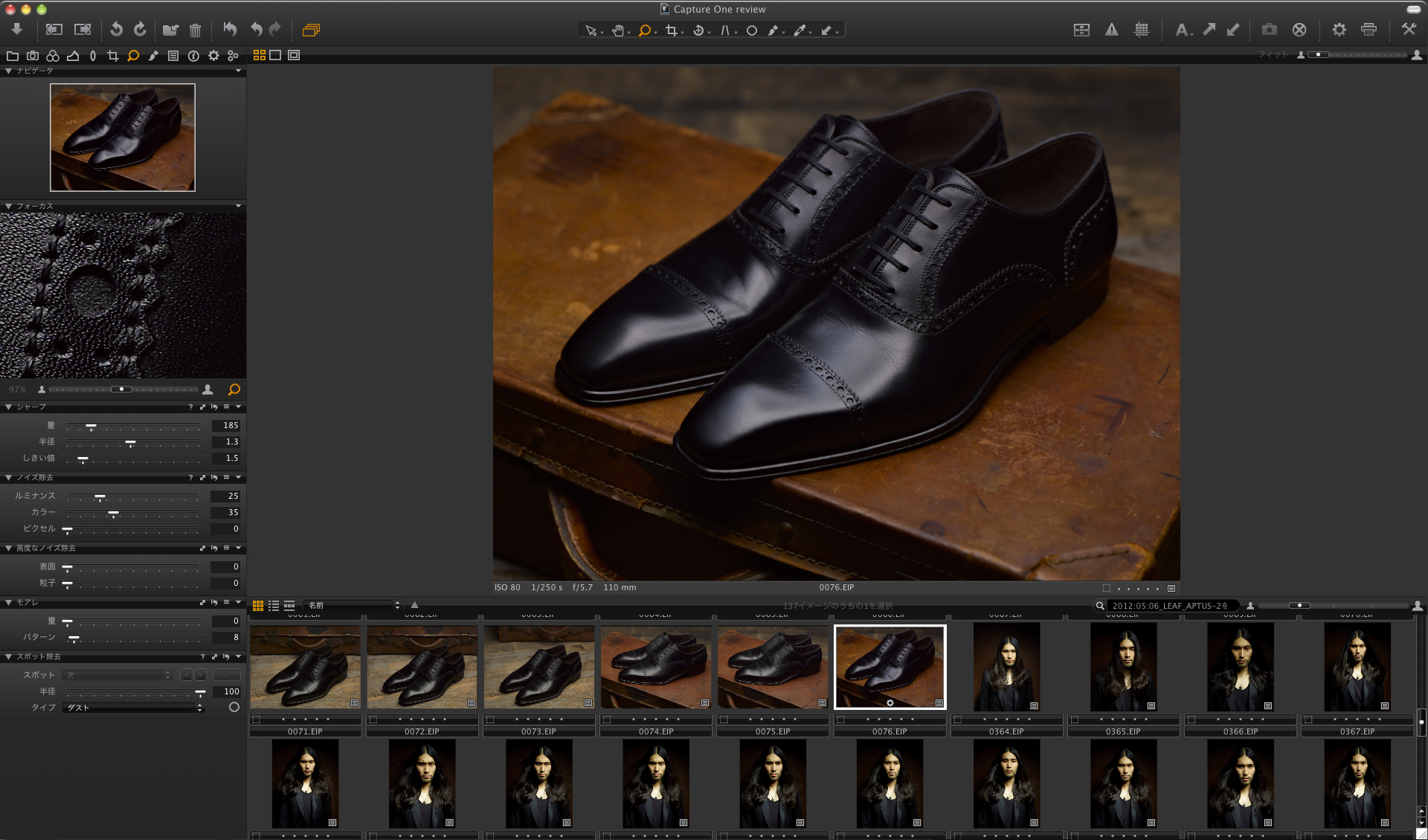The width and height of the screenshot is (1428, 840).
Task: Open the Print icon in toolbar
Action: click(1368, 29)
